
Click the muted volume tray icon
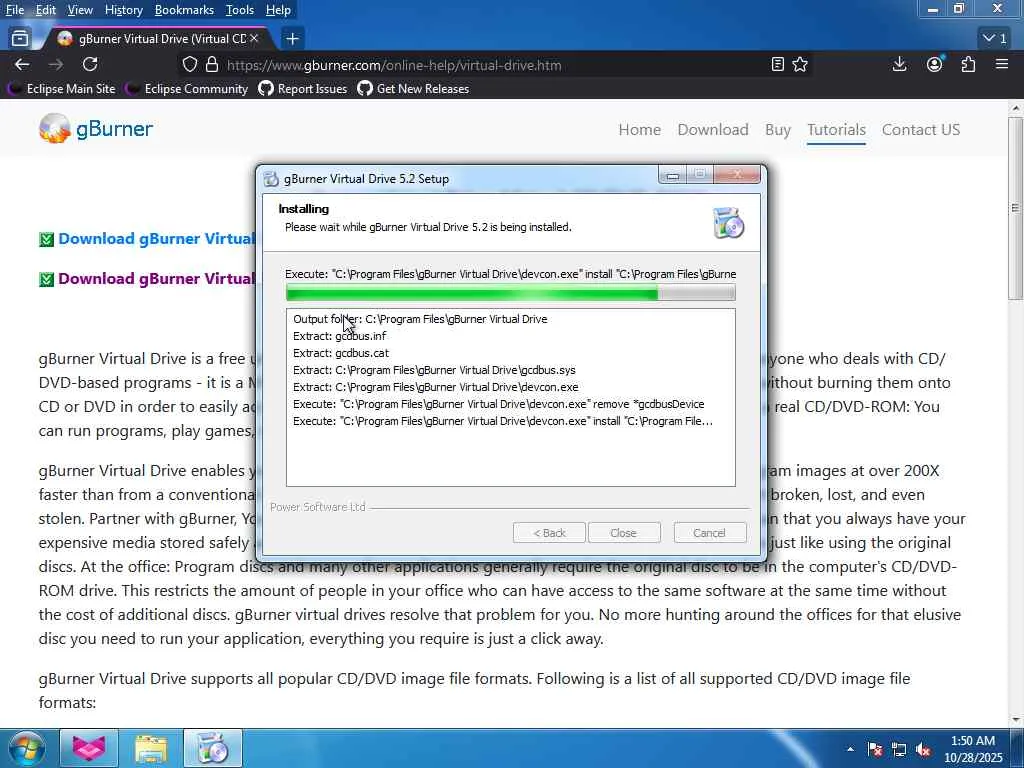tap(923, 750)
